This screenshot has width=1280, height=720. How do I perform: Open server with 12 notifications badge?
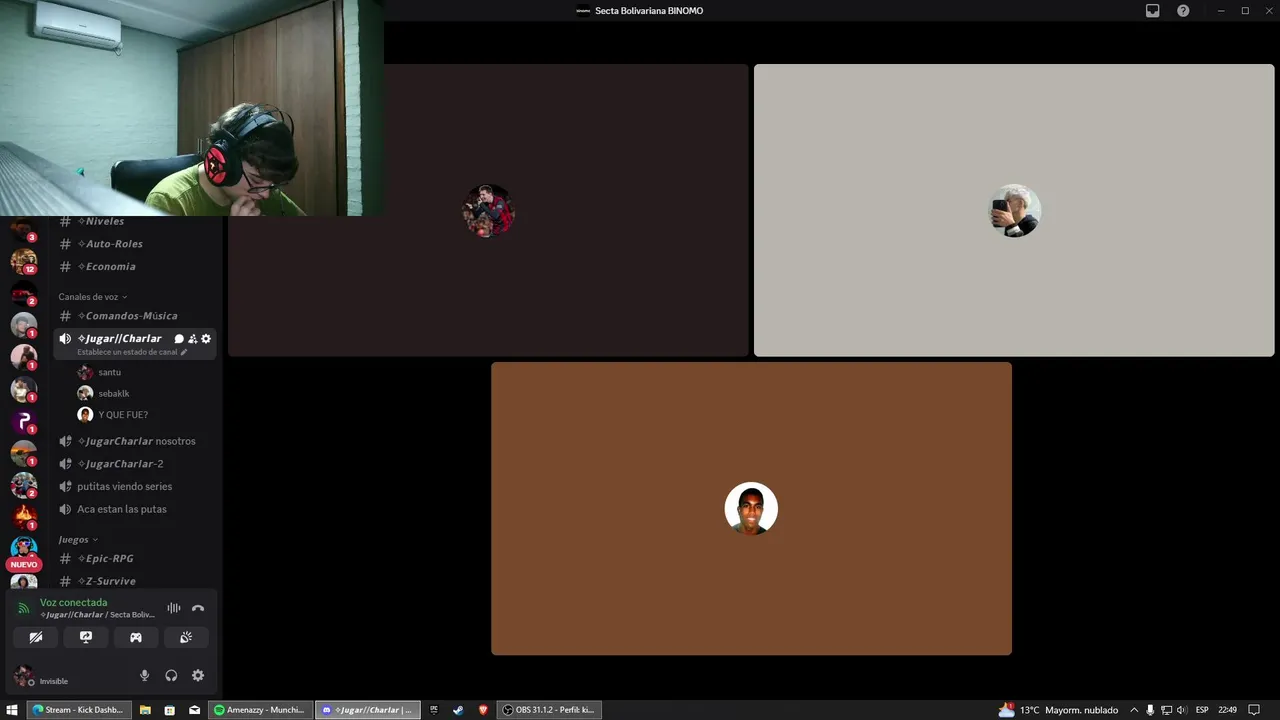24,261
